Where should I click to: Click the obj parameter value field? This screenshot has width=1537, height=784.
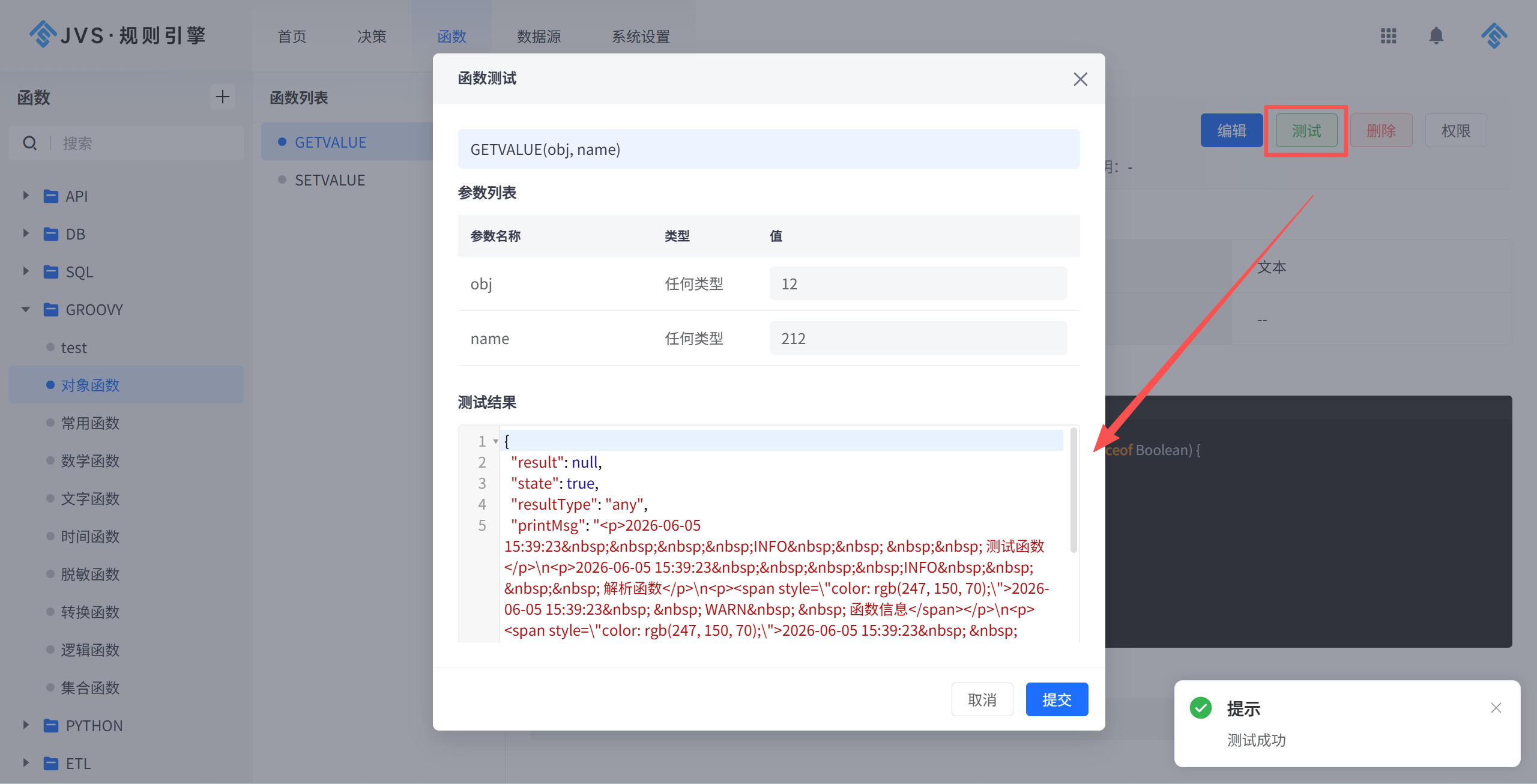(918, 283)
